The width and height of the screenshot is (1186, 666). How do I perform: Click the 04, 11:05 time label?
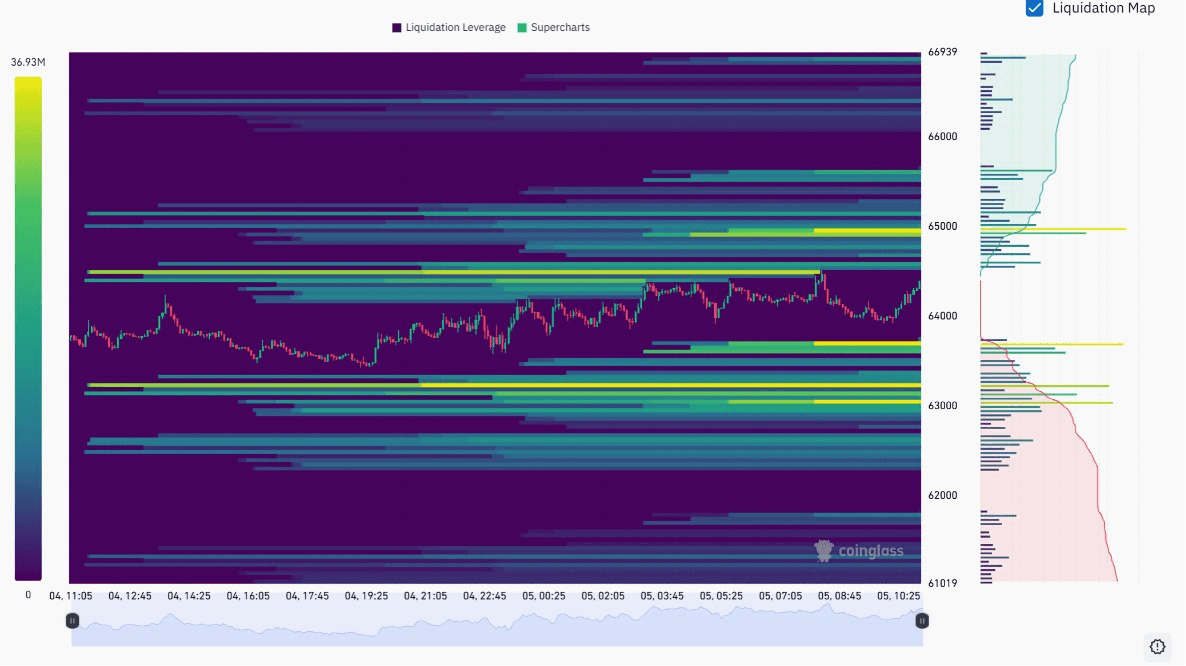pyautogui.click(x=70, y=596)
